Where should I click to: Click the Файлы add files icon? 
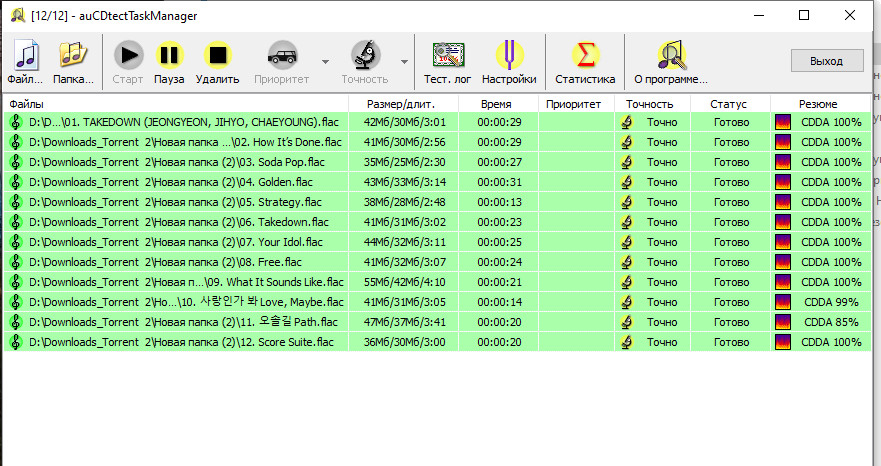[25, 55]
